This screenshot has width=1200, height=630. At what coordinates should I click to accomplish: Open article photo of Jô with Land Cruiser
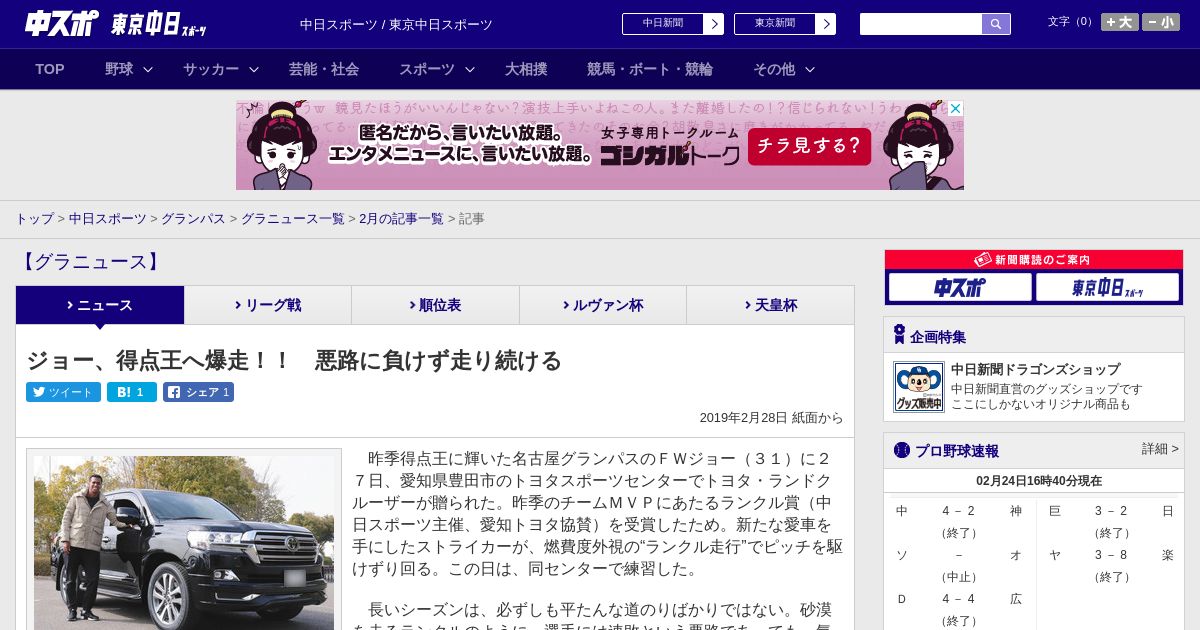coord(184,542)
